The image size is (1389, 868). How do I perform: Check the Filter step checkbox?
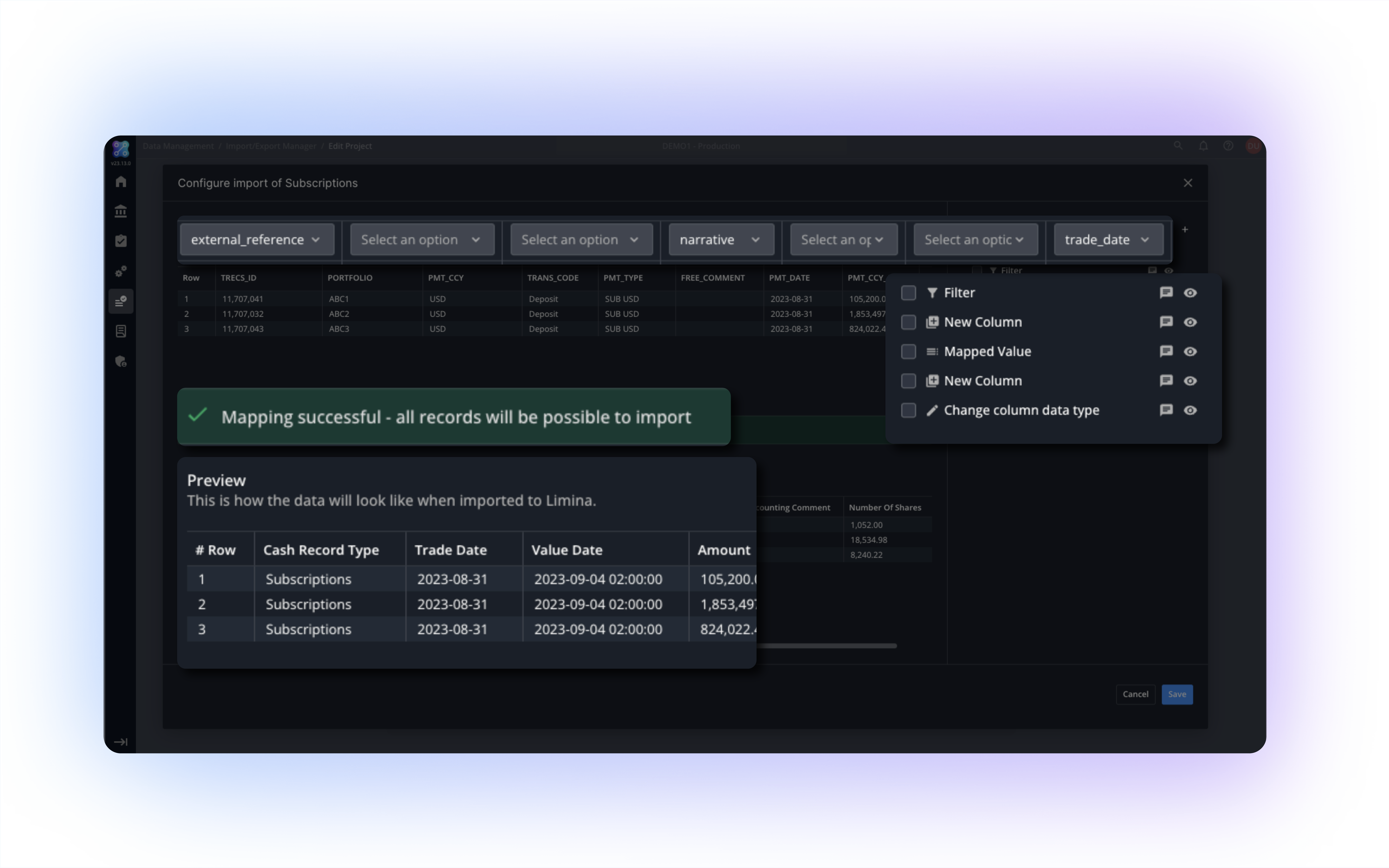coord(908,293)
